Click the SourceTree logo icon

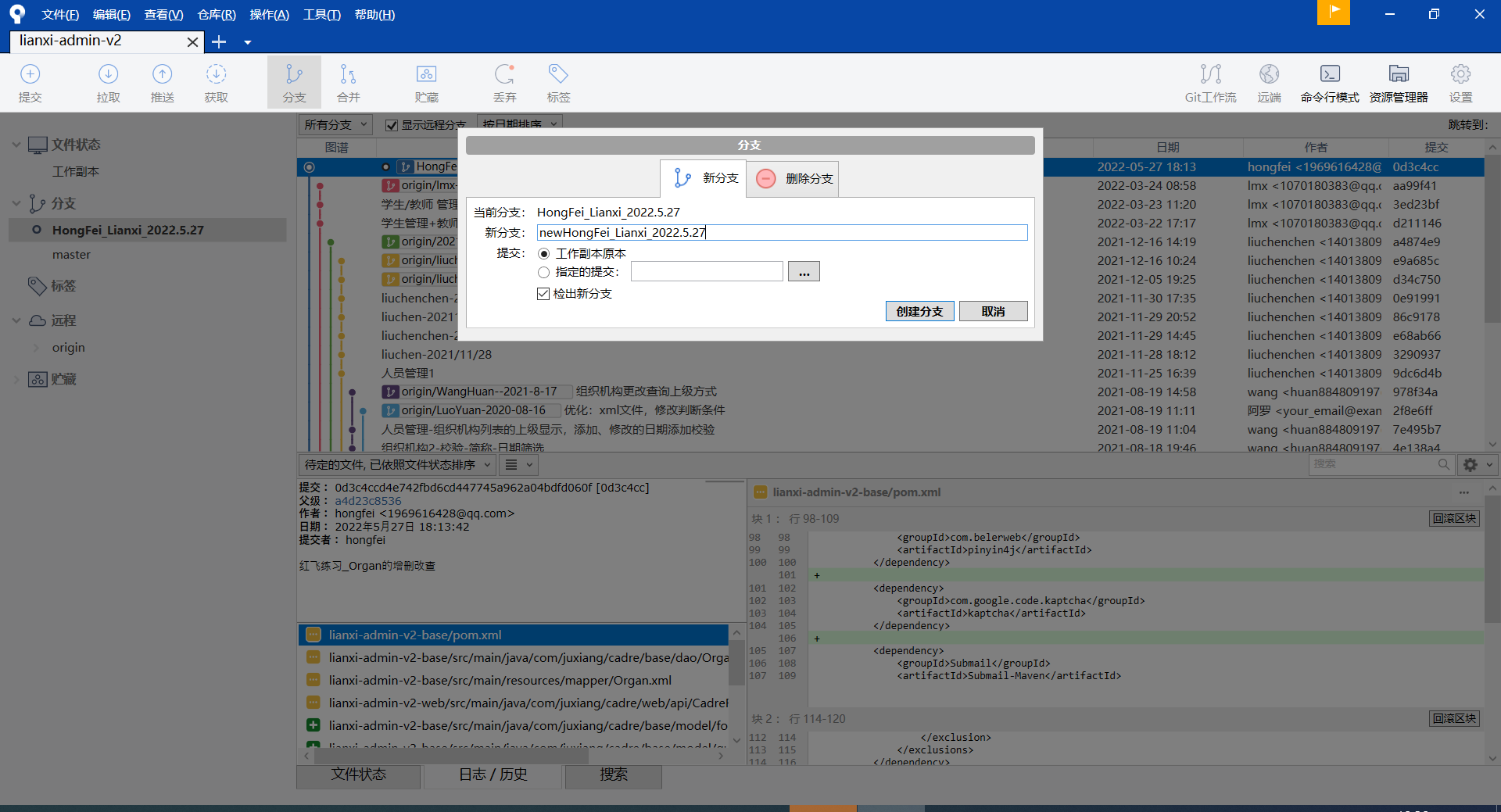17,14
